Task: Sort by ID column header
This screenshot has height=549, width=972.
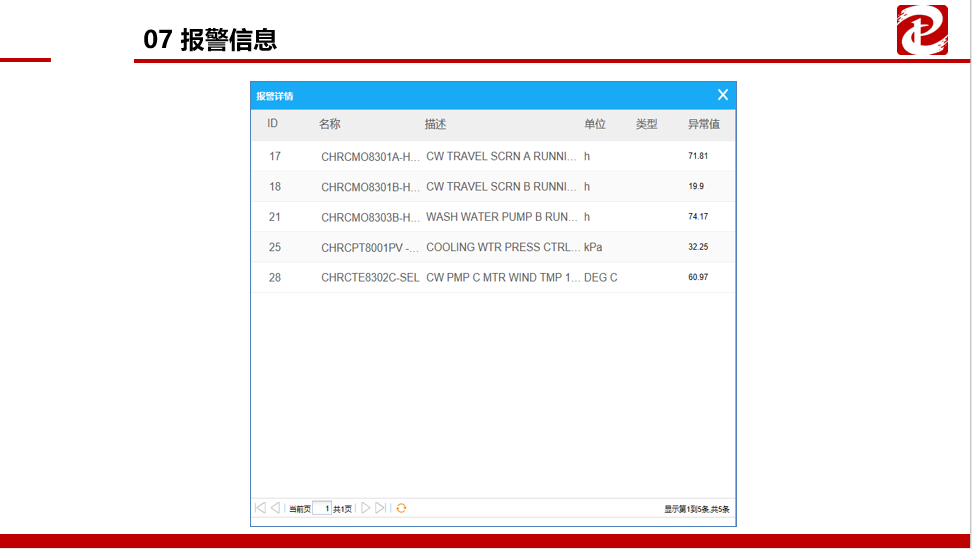Action: coord(272,124)
